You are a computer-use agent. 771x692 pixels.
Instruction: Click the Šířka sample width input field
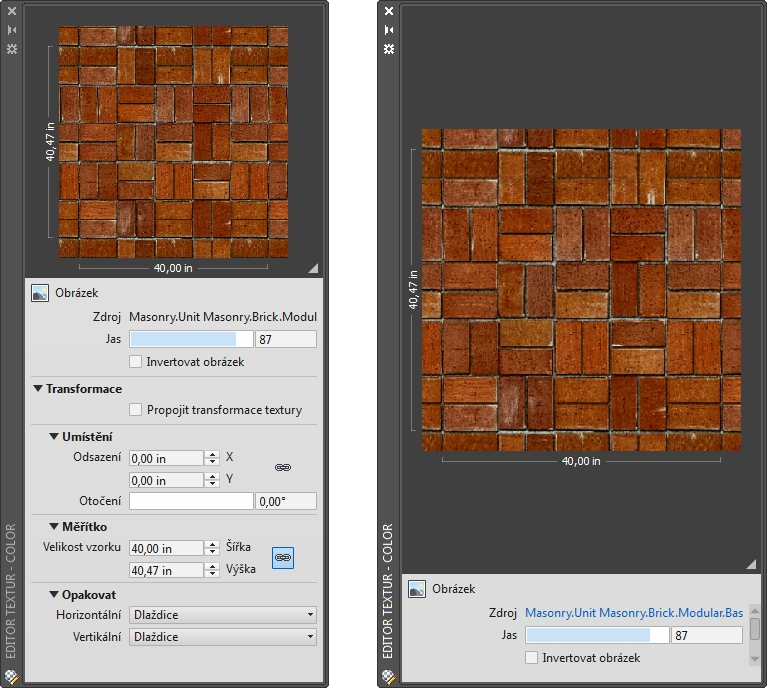[166, 548]
